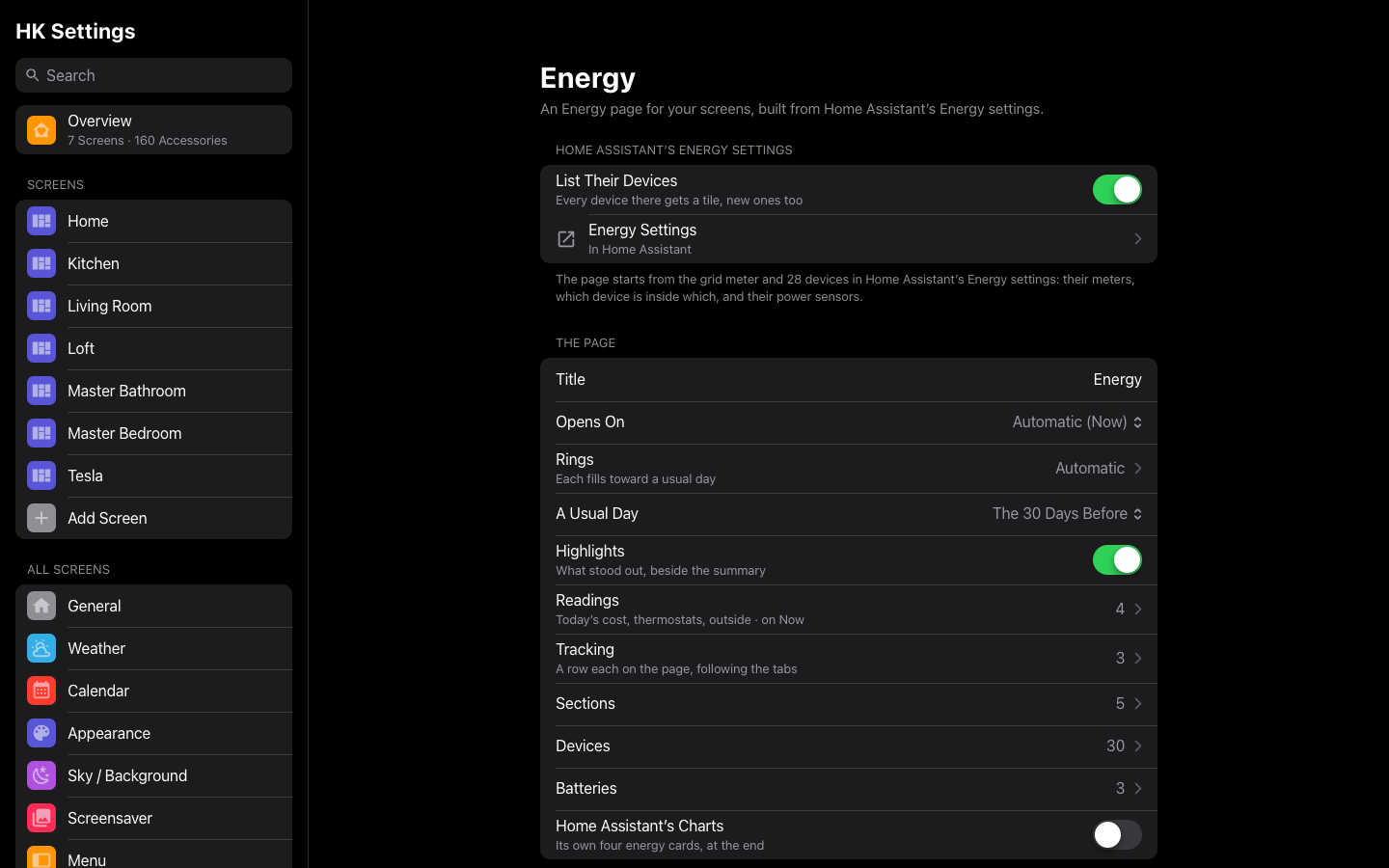The width and height of the screenshot is (1389, 868).
Task: Open the Devices list chevron
Action: coord(1138,746)
